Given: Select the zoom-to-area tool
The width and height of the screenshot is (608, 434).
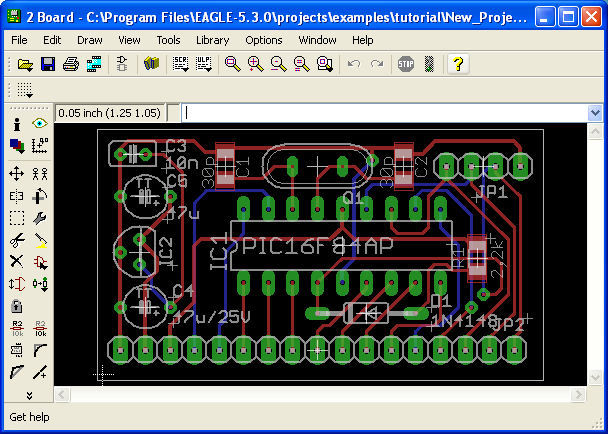Looking at the screenshot, I should (x=325, y=64).
